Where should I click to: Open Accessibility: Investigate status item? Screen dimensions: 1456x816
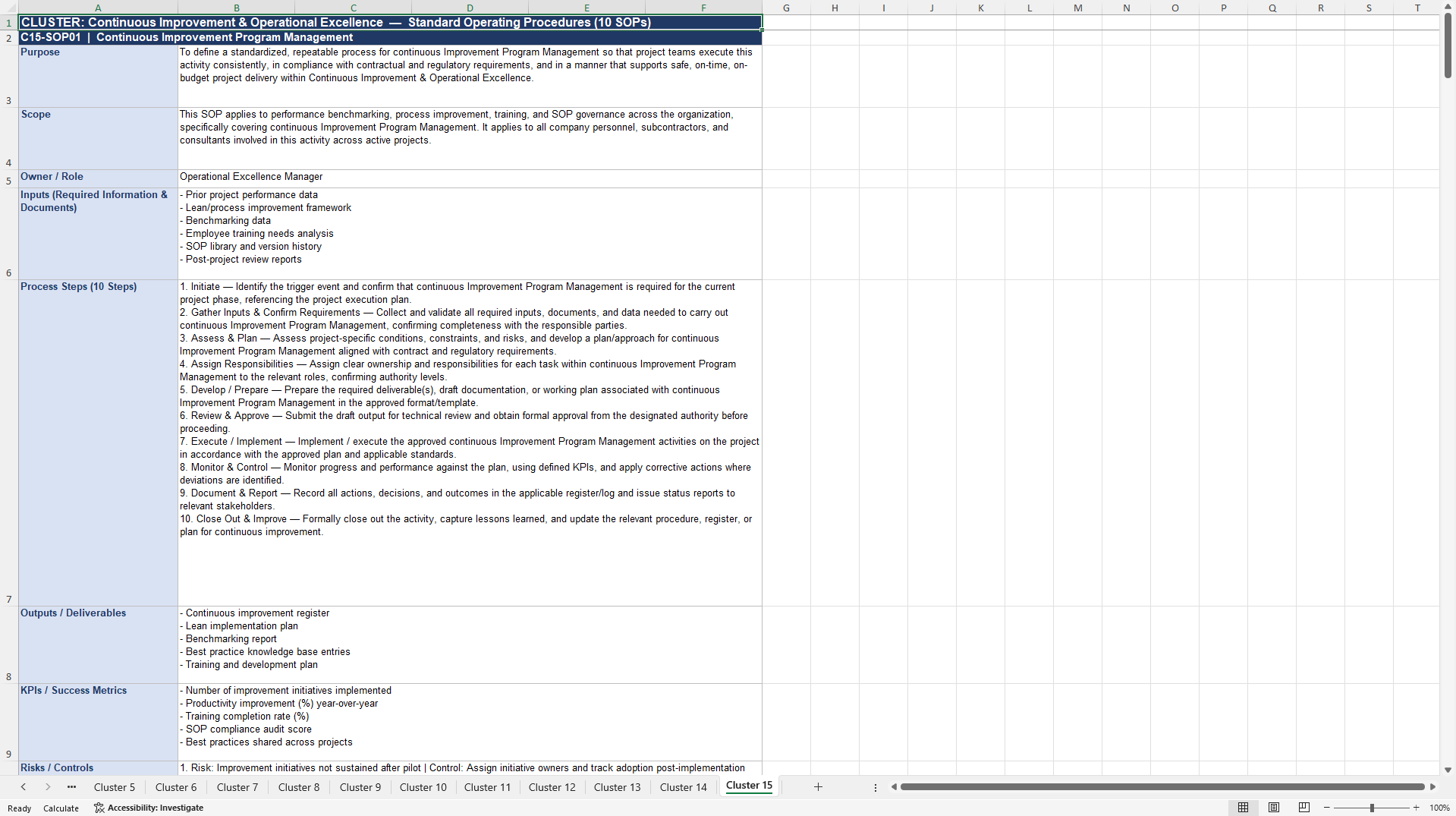click(149, 808)
